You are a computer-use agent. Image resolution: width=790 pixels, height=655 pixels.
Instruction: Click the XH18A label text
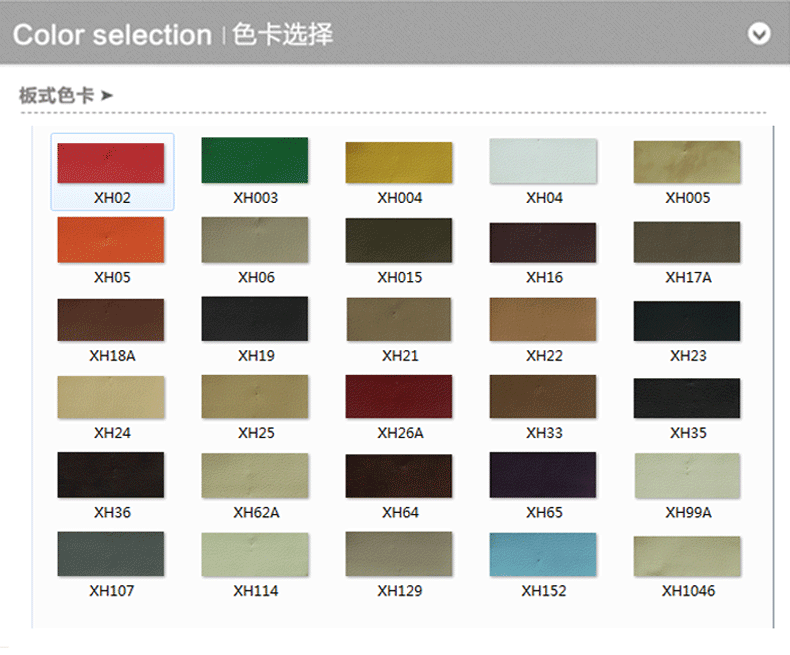coord(112,356)
